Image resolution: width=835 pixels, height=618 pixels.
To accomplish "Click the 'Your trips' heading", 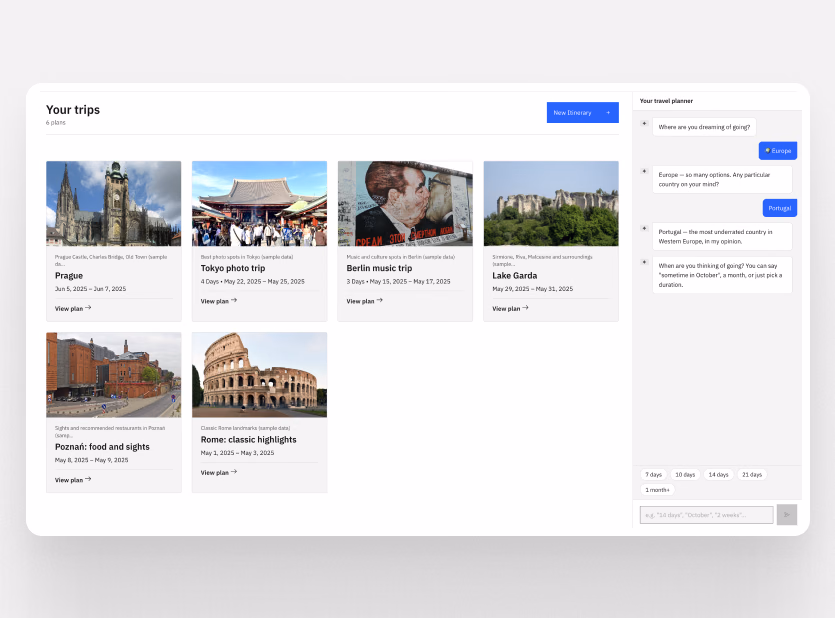I will (x=73, y=110).
